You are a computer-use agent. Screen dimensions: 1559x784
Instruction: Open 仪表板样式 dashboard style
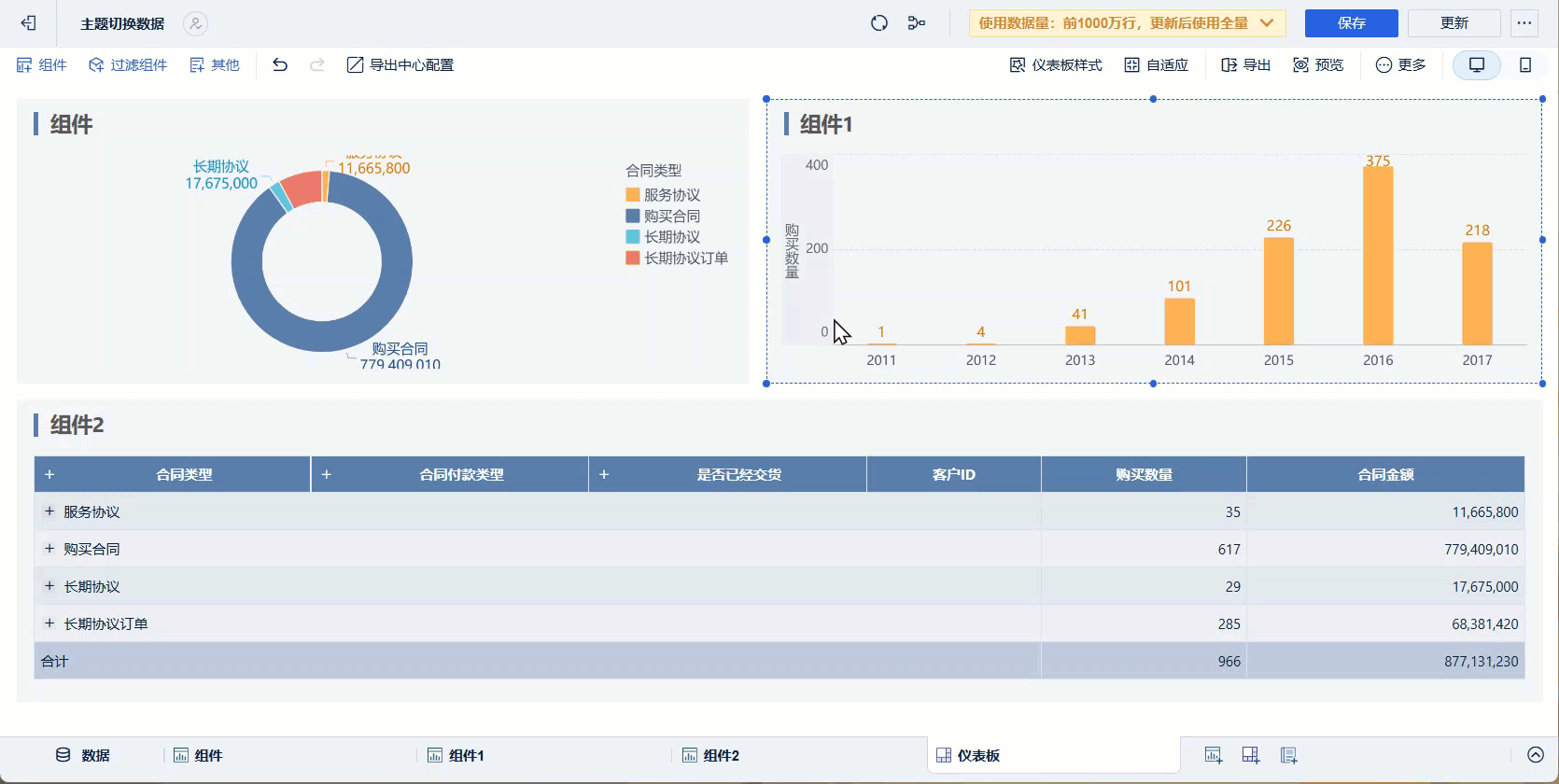1056,65
